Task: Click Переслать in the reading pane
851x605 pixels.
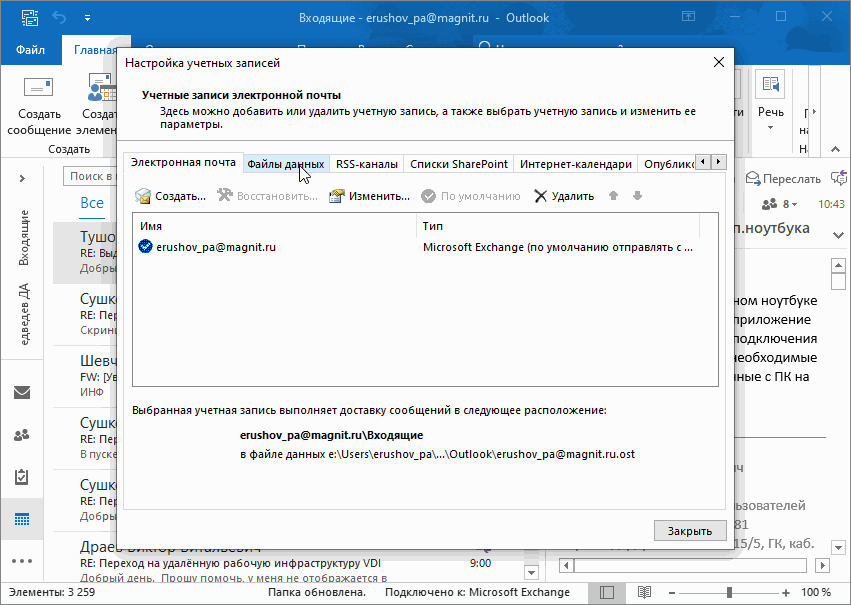Action: [783, 179]
